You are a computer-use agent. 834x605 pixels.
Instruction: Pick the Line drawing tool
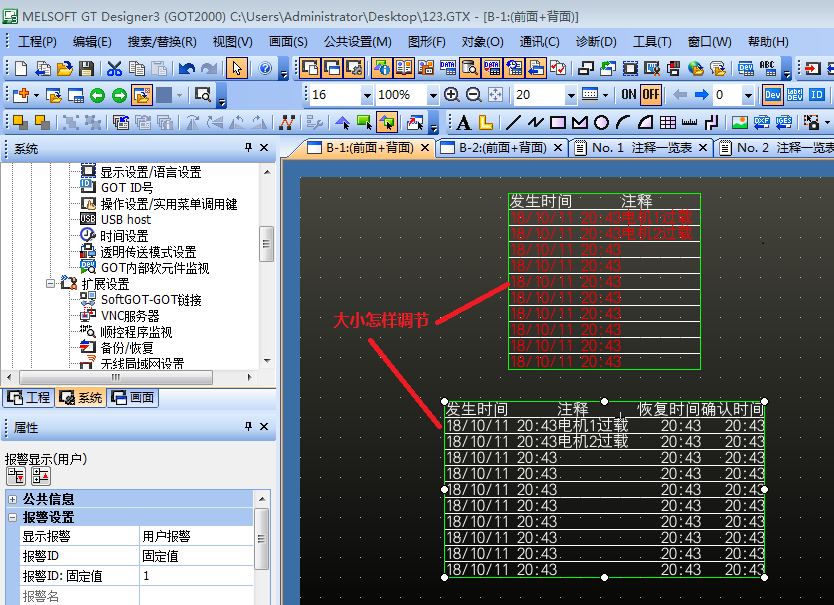click(514, 122)
